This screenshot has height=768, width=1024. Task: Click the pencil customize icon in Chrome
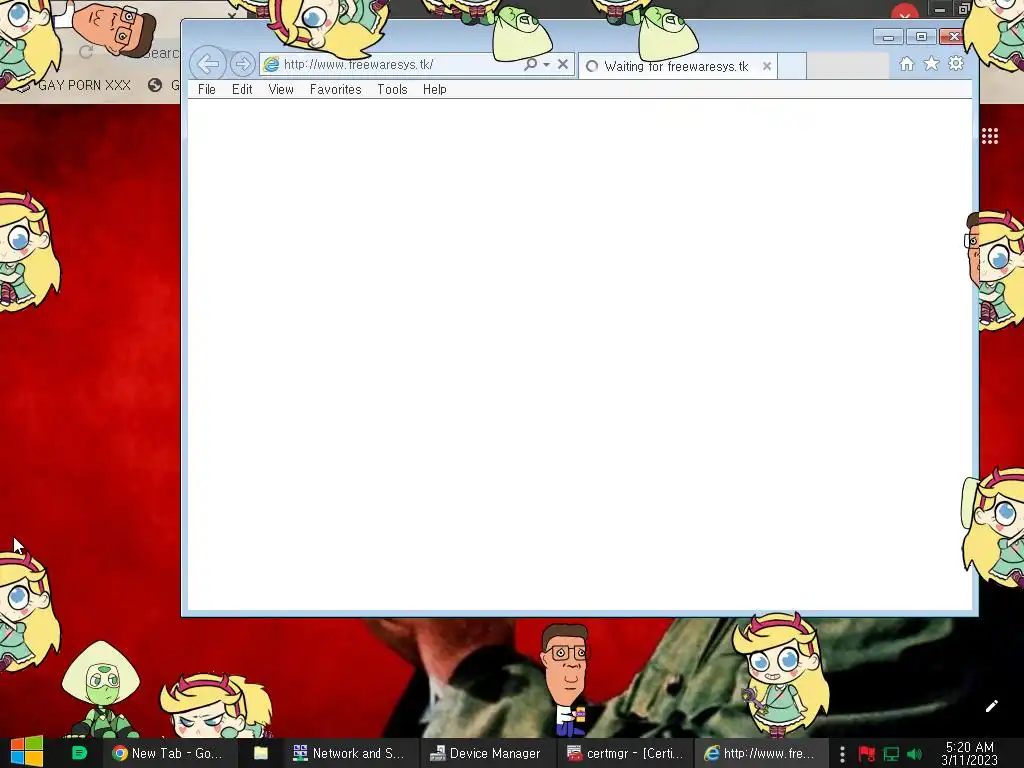tap(991, 706)
